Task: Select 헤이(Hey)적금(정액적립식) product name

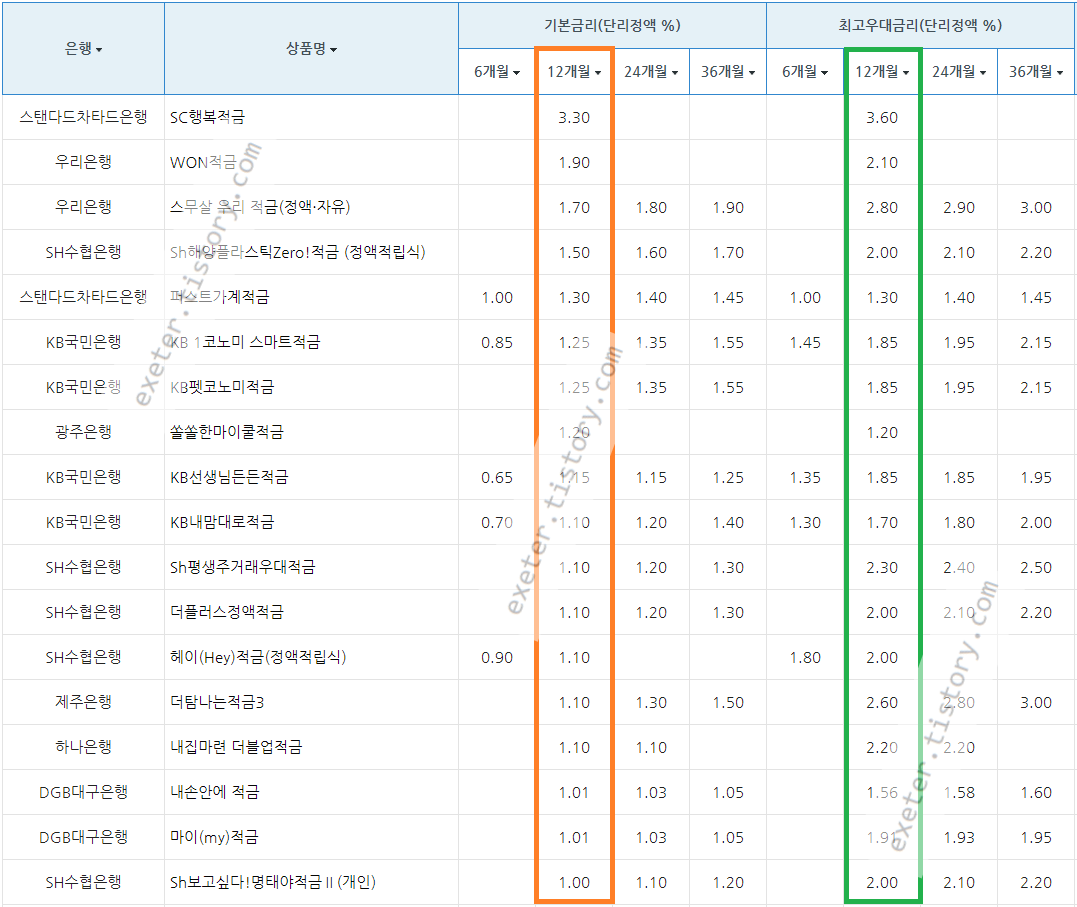Action: point(258,657)
